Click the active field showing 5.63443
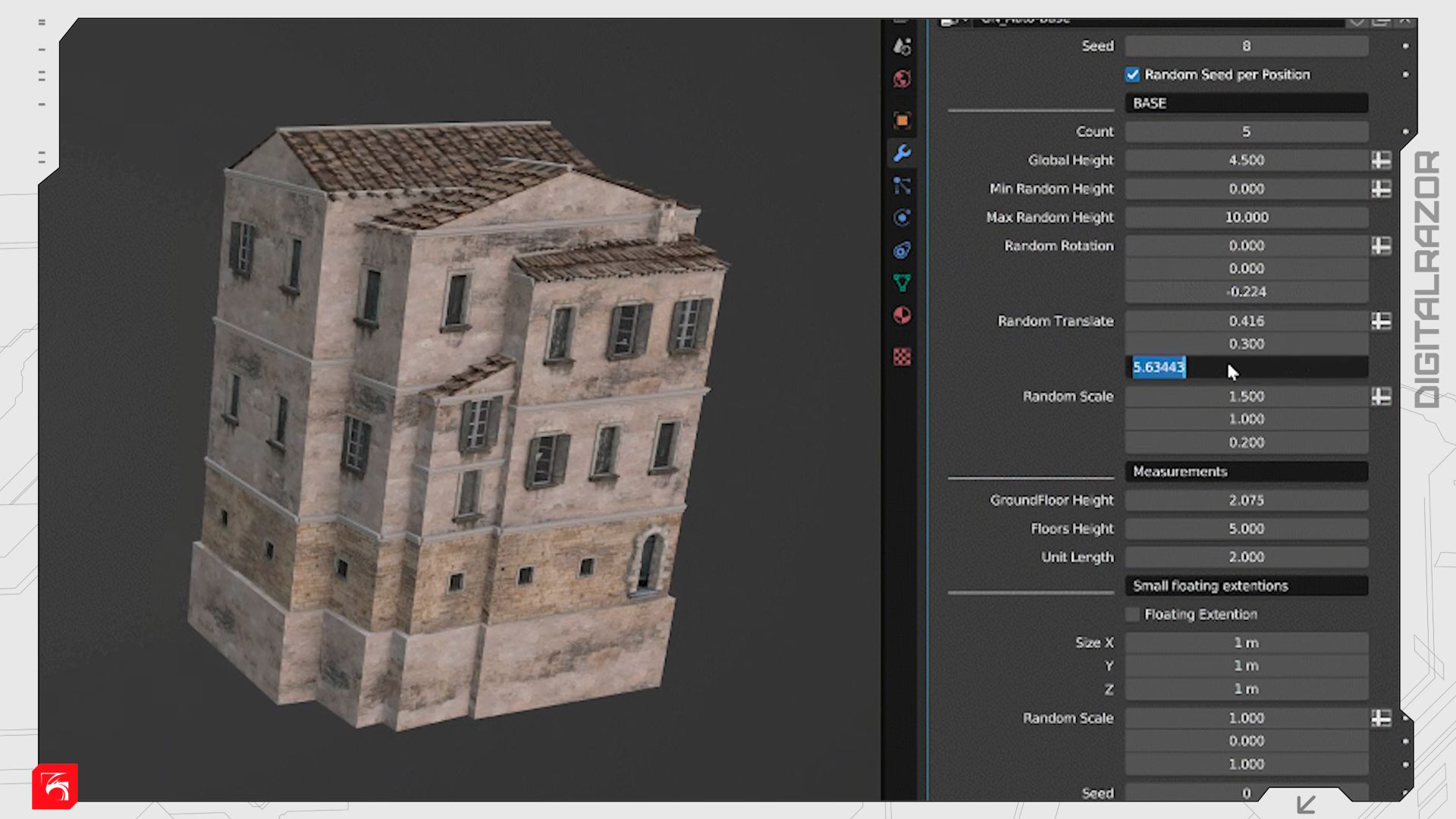Screen dimensions: 1456x819 coord(1246,367)
